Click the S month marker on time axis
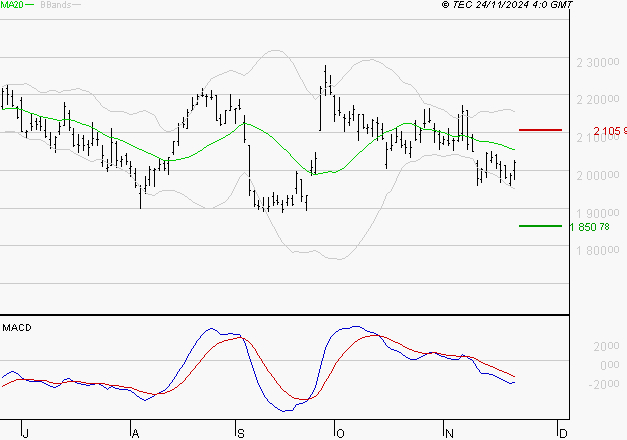 [240, 433]
